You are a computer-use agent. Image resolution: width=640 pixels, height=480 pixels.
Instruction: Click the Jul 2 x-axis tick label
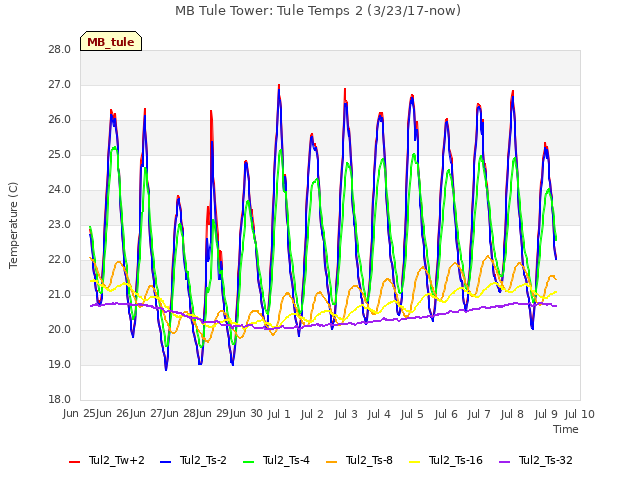(312, 414)
